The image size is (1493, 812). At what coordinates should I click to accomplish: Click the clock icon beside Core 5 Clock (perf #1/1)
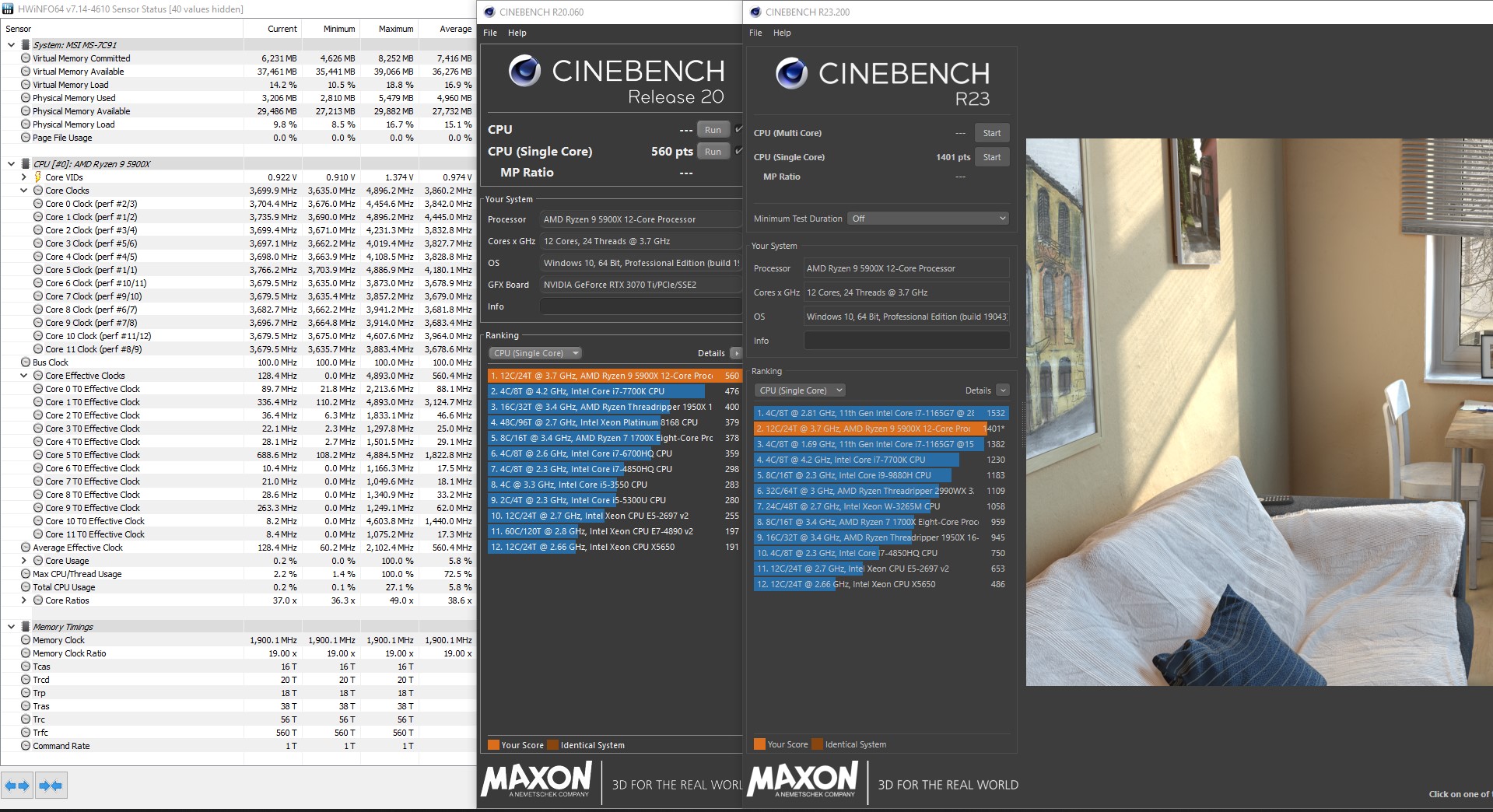click(x=38, y=270)
